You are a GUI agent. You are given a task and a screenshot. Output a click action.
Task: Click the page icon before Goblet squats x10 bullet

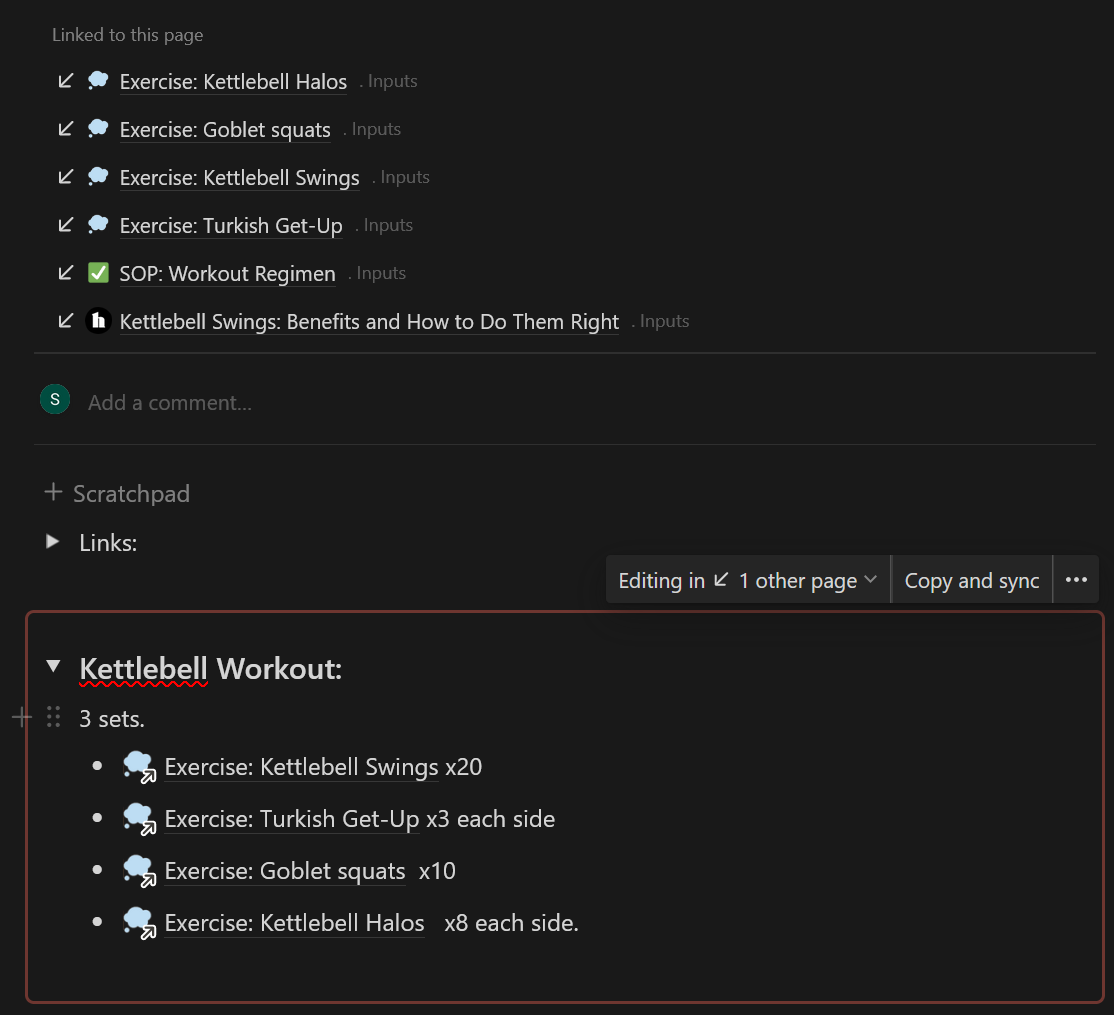point(139,871)
